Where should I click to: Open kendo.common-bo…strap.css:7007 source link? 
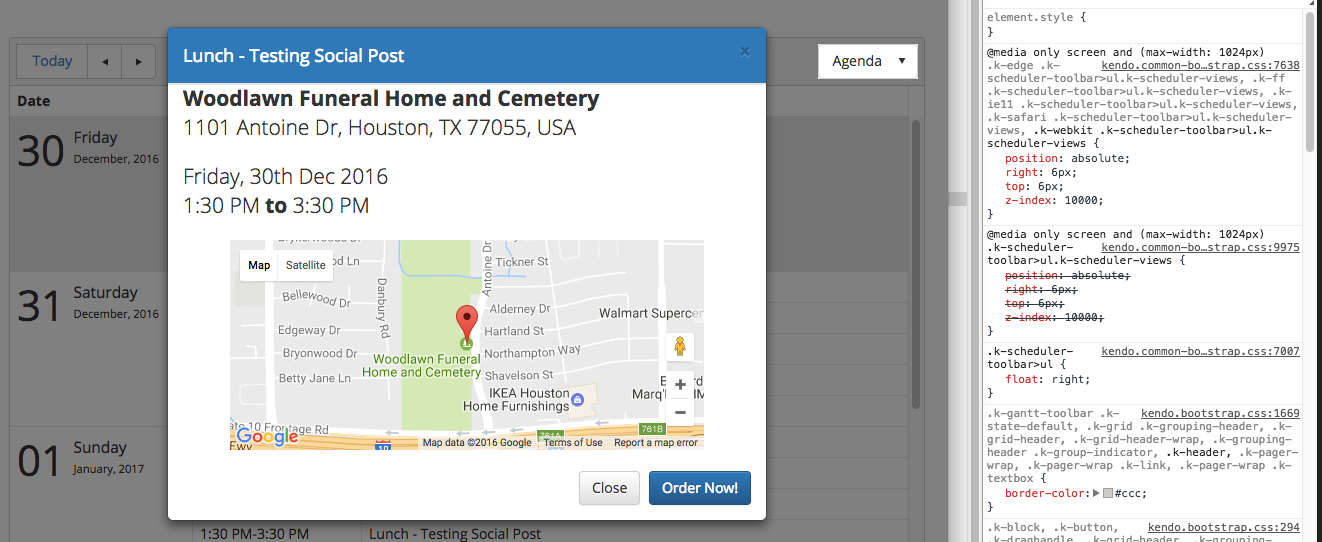[1200, 352]
